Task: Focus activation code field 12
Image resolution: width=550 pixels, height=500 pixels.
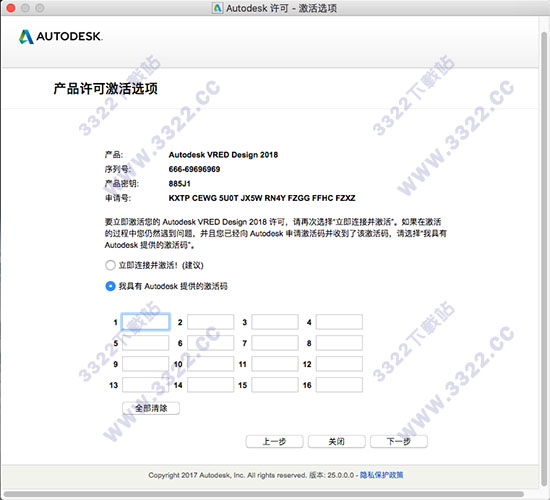Action: 339,364
